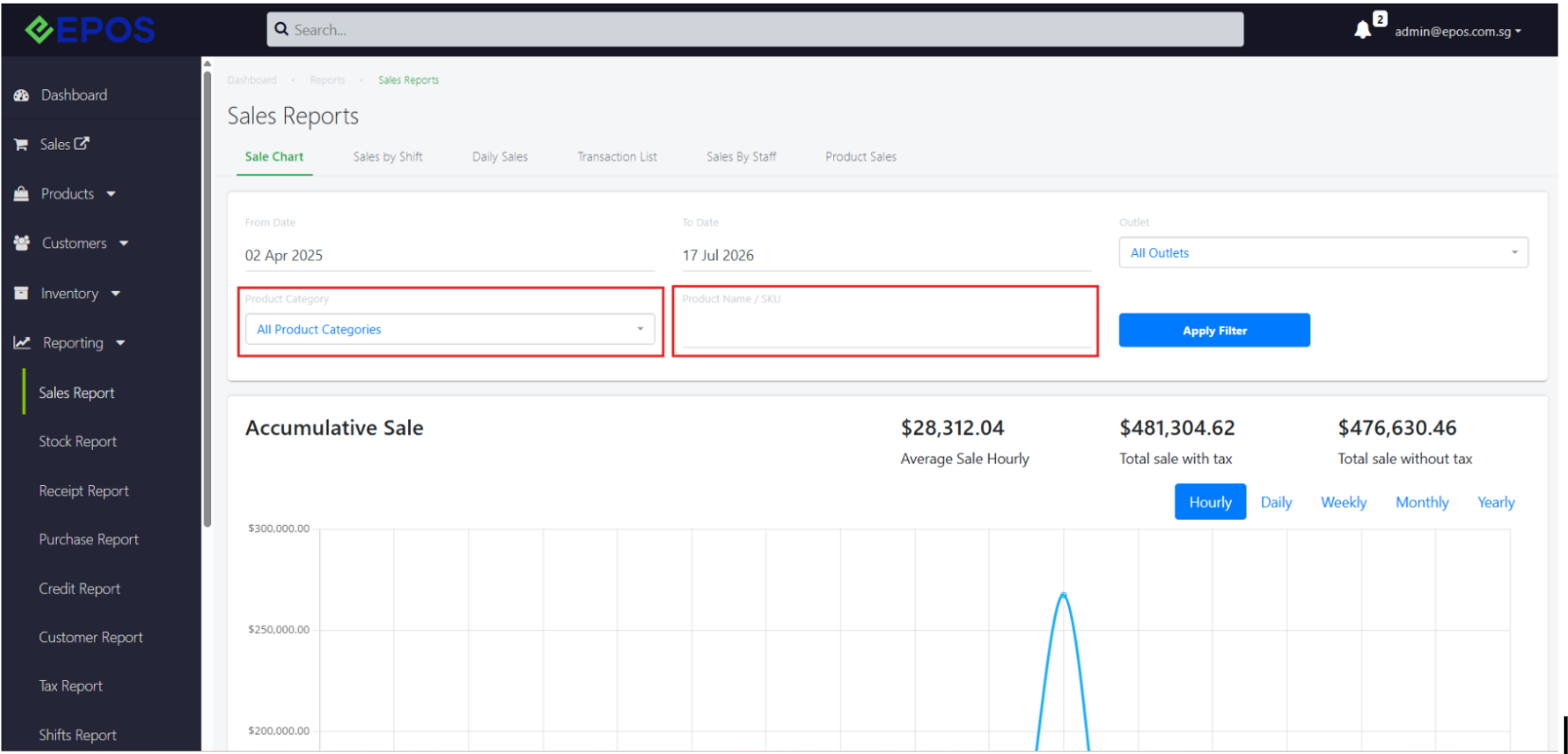Switch to the Sale Chart tab
1568x754 pixels.
point(275,157)
